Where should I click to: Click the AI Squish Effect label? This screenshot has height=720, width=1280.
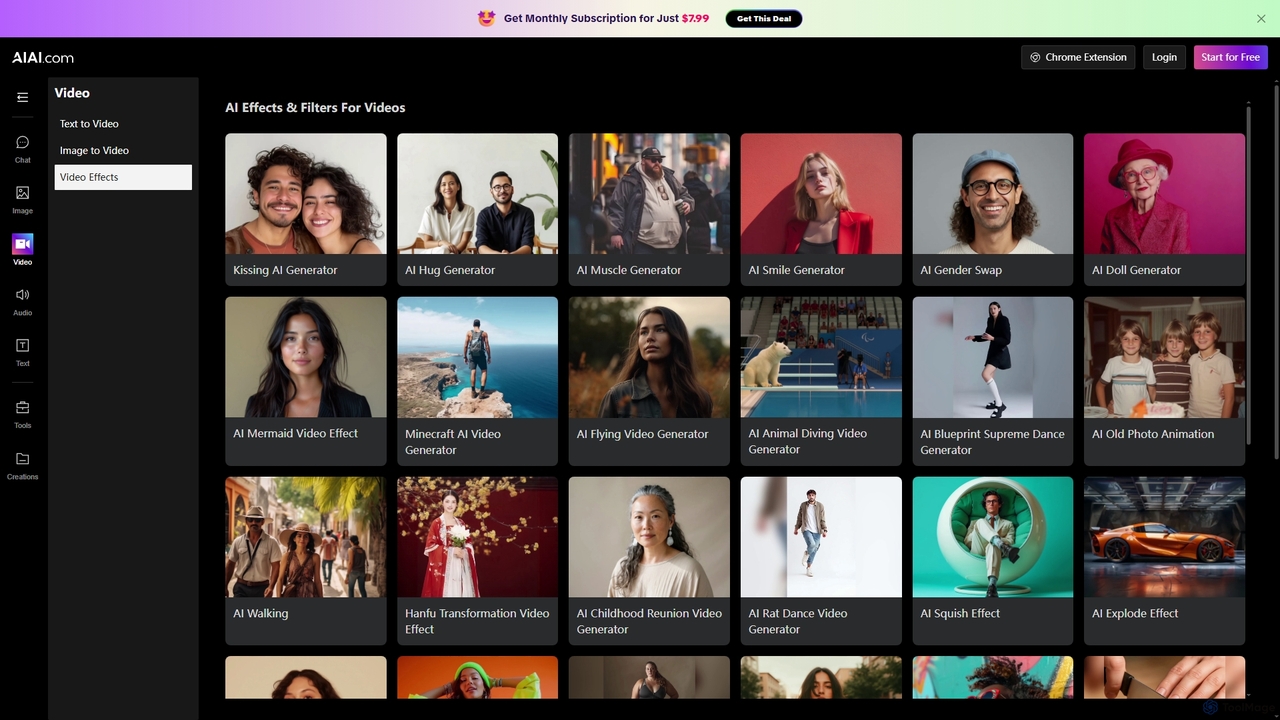tap(960, 613)
